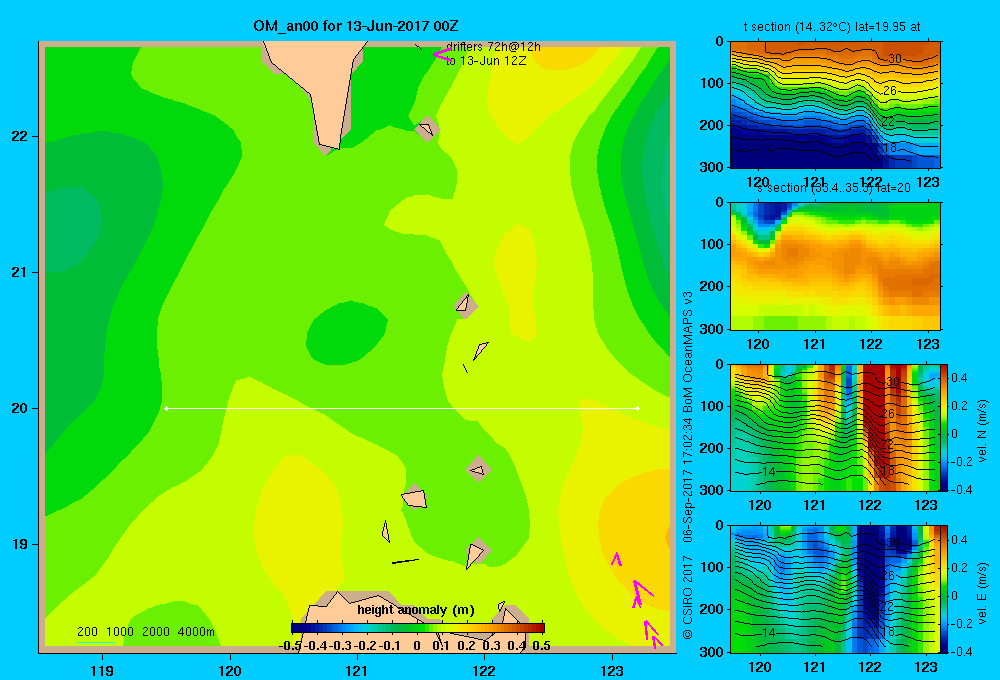The image size is (1000, 680).
Task: Click the vertical CSIRO BoM OceanMAPS v3 credit text
Action: [x=688, y=466]
